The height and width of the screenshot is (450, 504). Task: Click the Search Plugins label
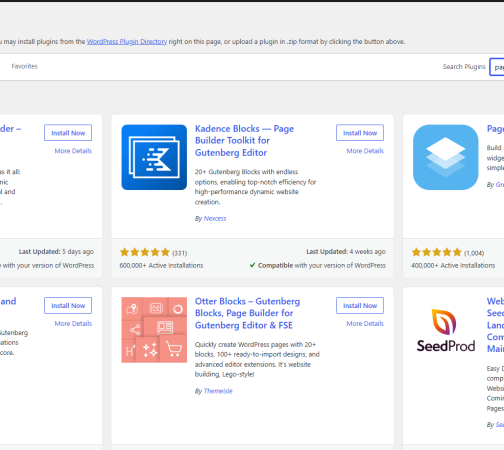(x=464, y=67)
